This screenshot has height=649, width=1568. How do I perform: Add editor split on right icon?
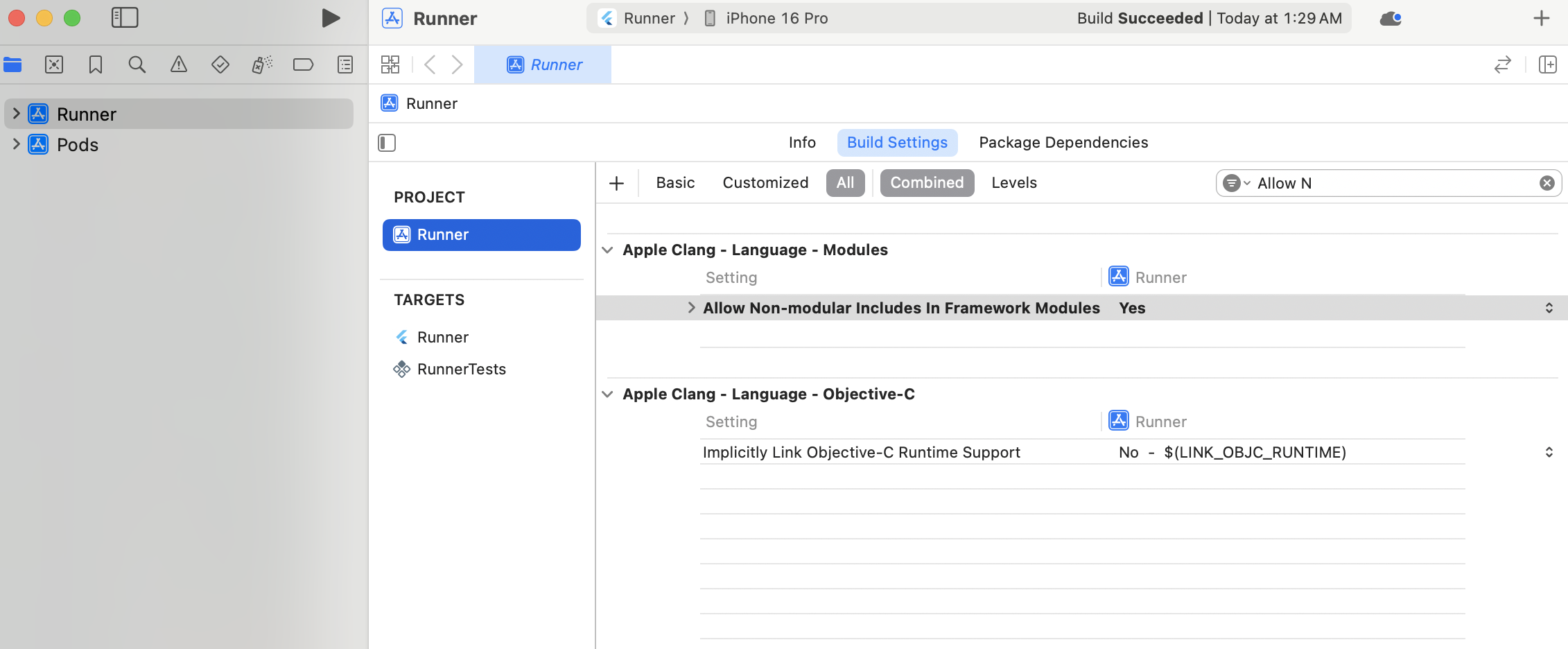1548,64
